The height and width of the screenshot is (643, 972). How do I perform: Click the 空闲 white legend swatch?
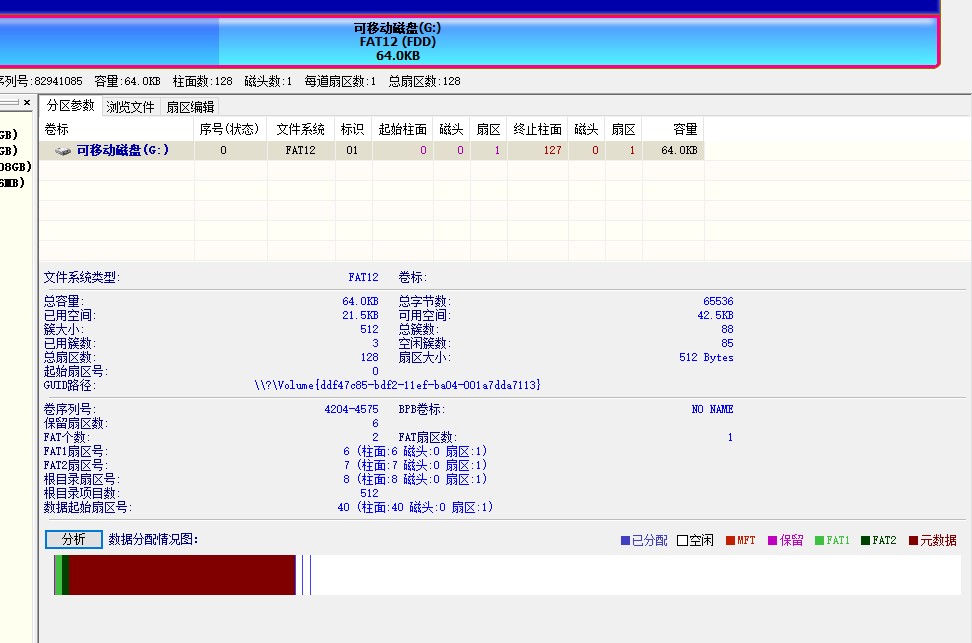point(683,541)
